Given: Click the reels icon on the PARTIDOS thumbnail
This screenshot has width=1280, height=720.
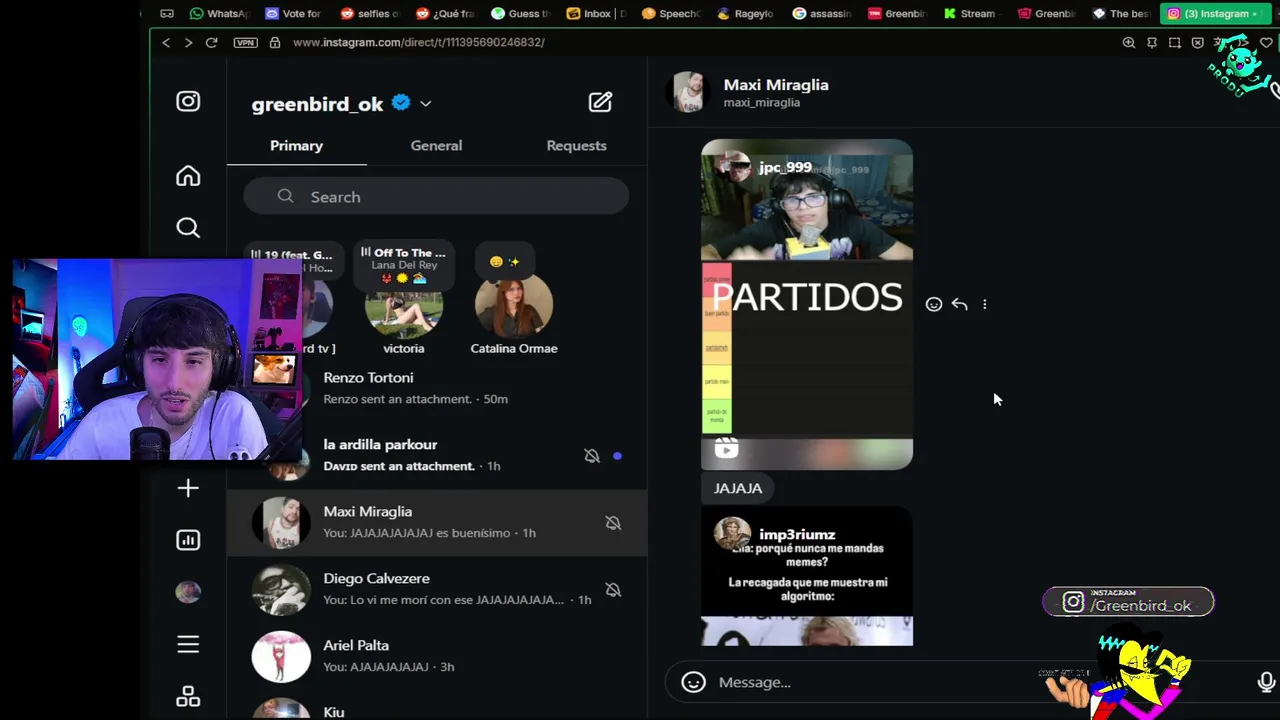Looking at the screenshot, I should coord(726,449).
